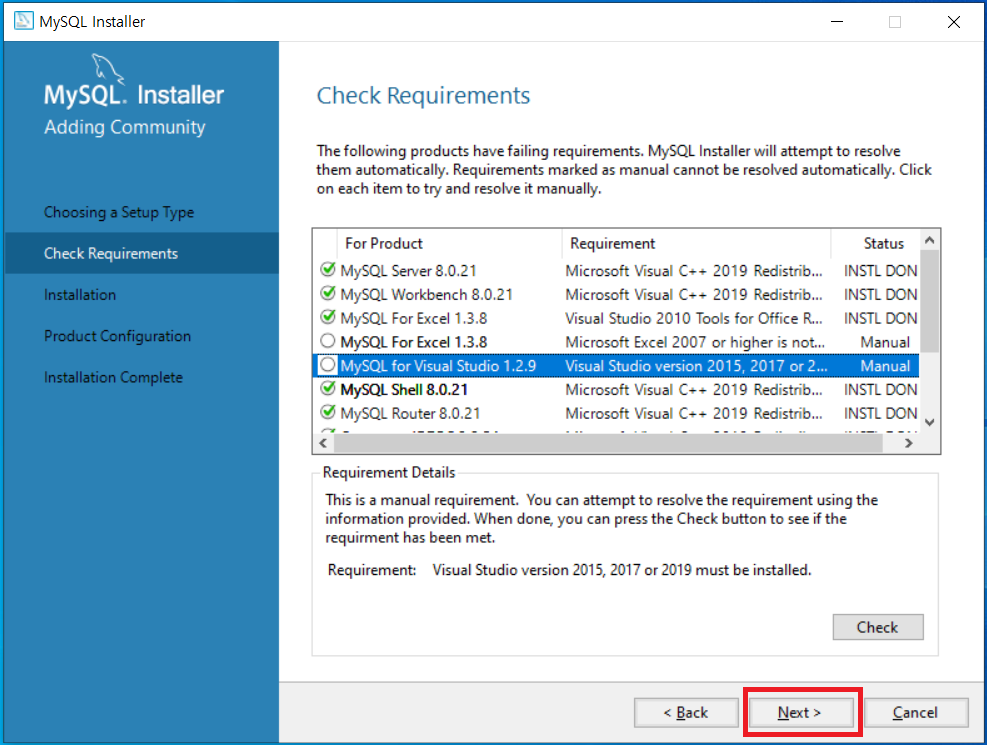
Task: Click Manual status of MySQL For Excel row
Action: coord(885,342)
